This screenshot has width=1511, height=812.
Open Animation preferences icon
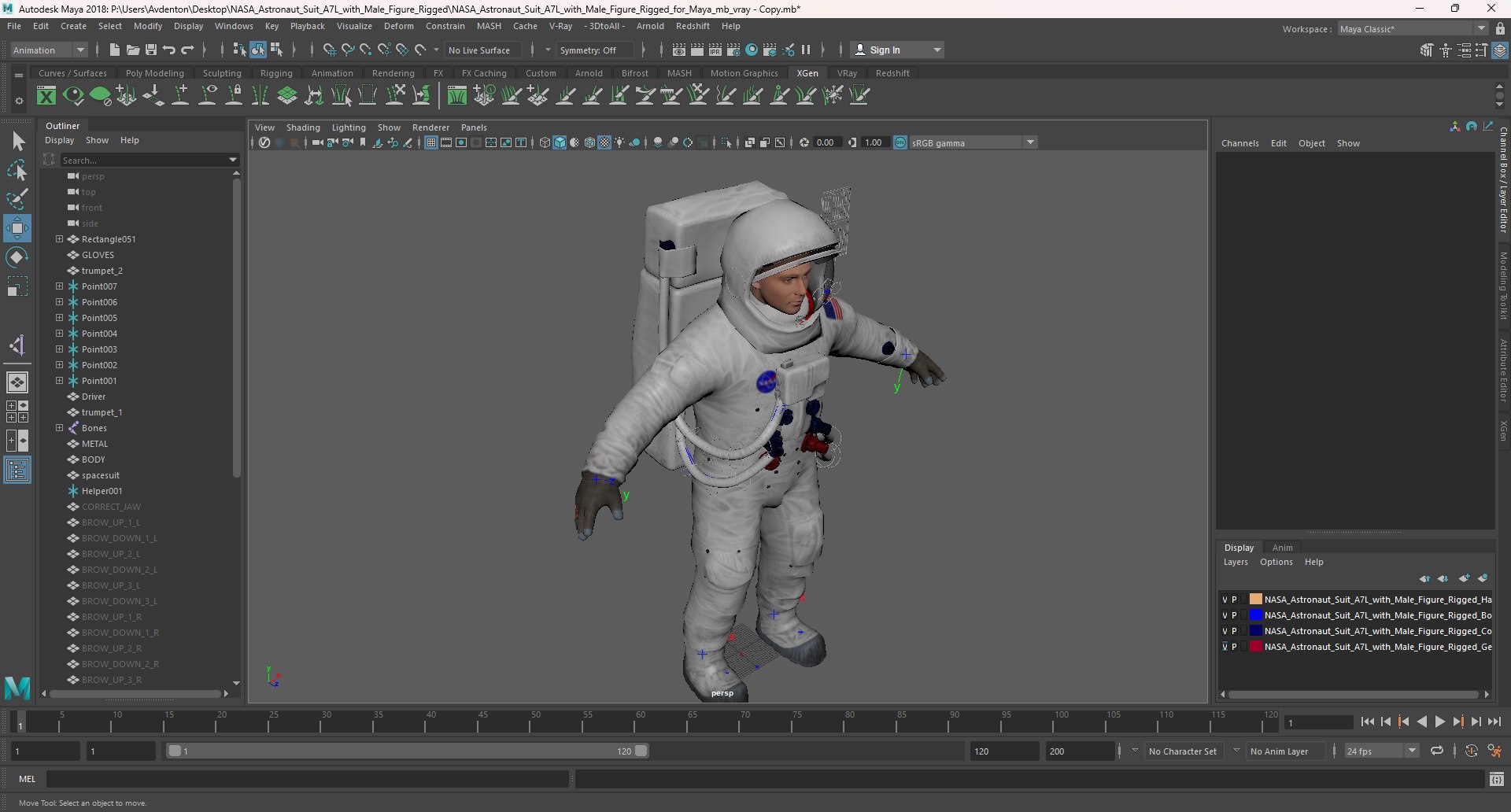[x=1494, y=751]
